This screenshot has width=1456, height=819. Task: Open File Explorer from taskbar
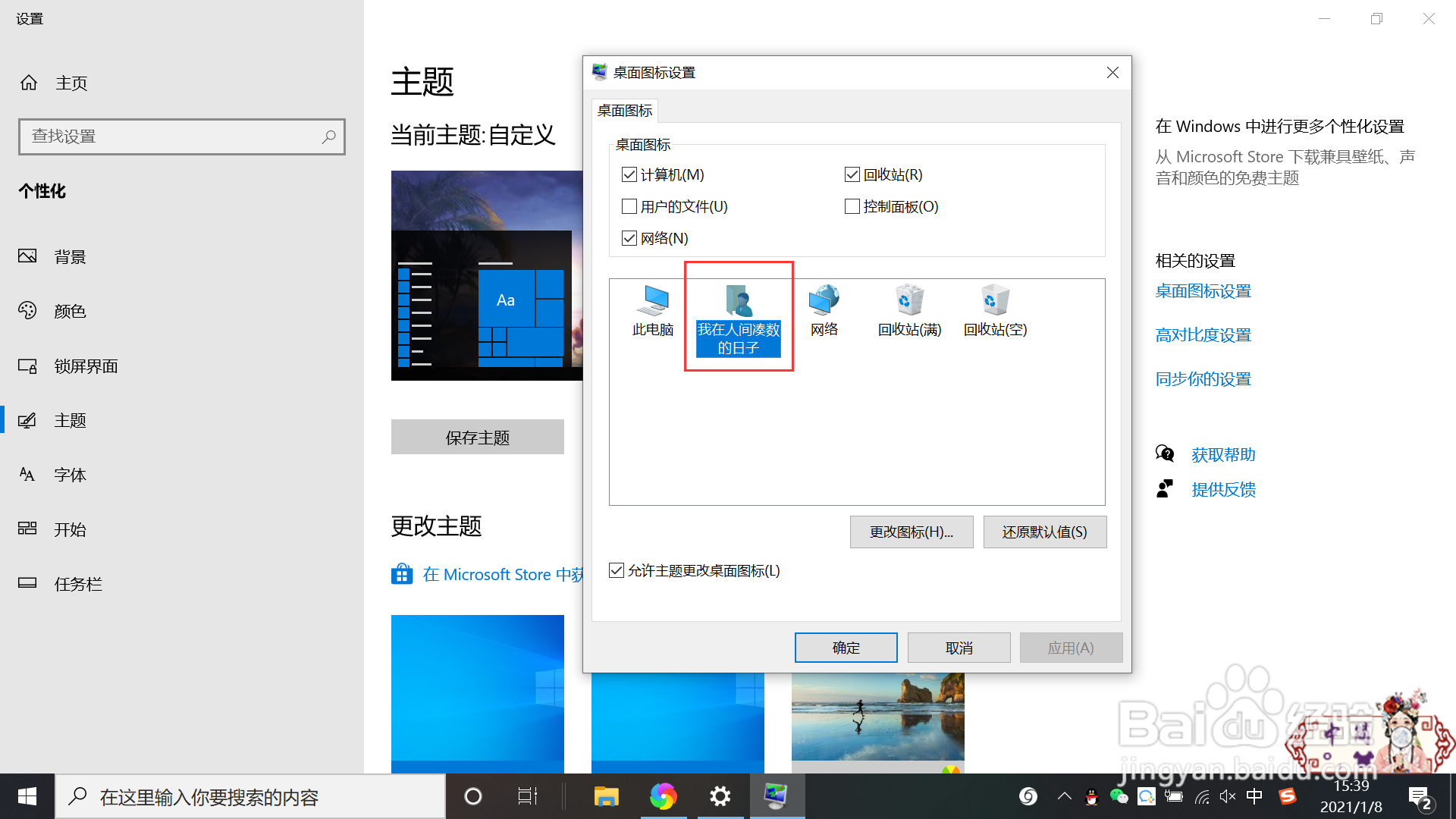click(606, 796)
